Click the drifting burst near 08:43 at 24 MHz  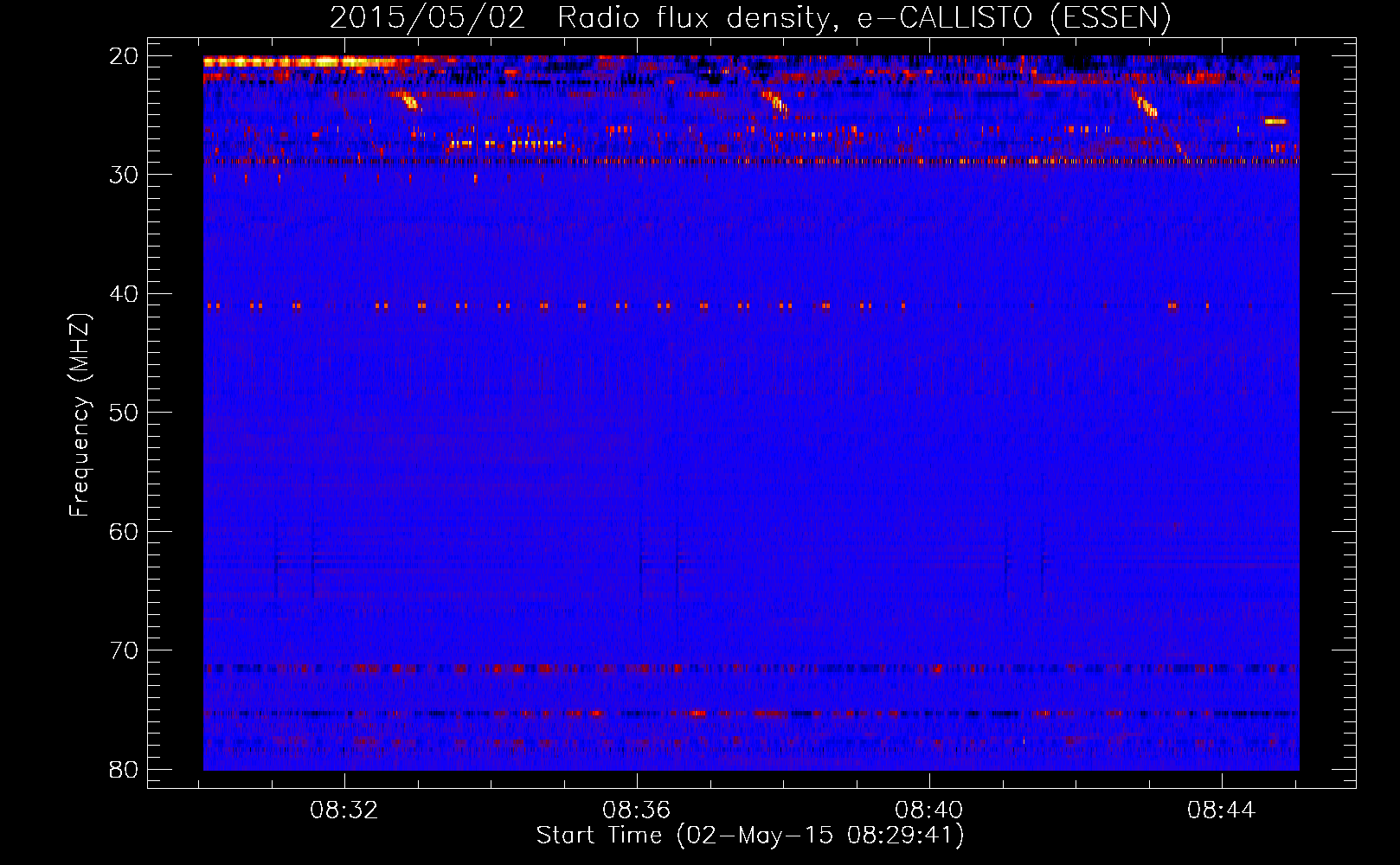(1144, 103)
